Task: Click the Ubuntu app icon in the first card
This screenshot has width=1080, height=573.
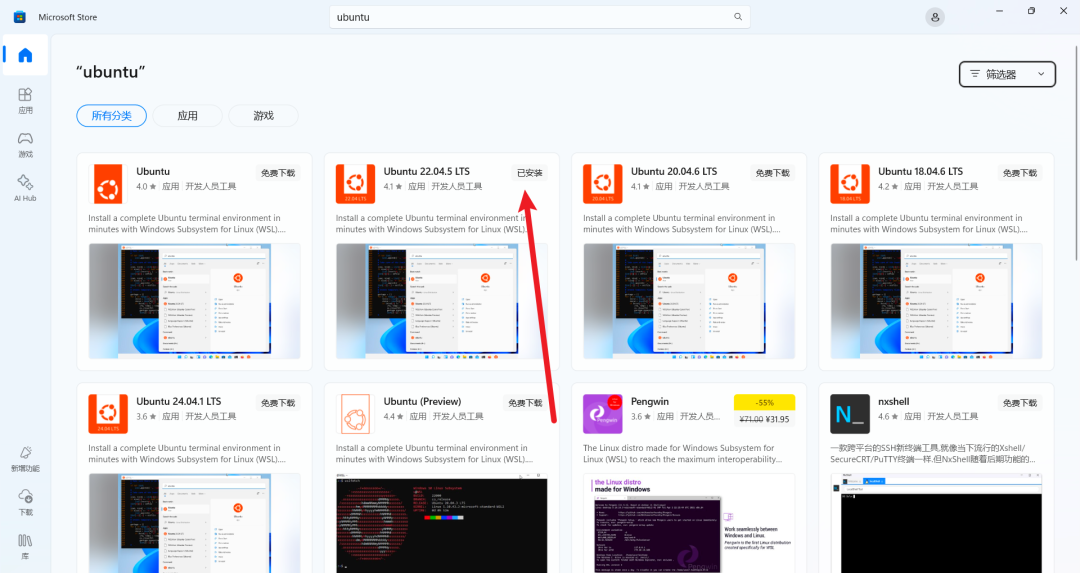Action: point(108,184)
